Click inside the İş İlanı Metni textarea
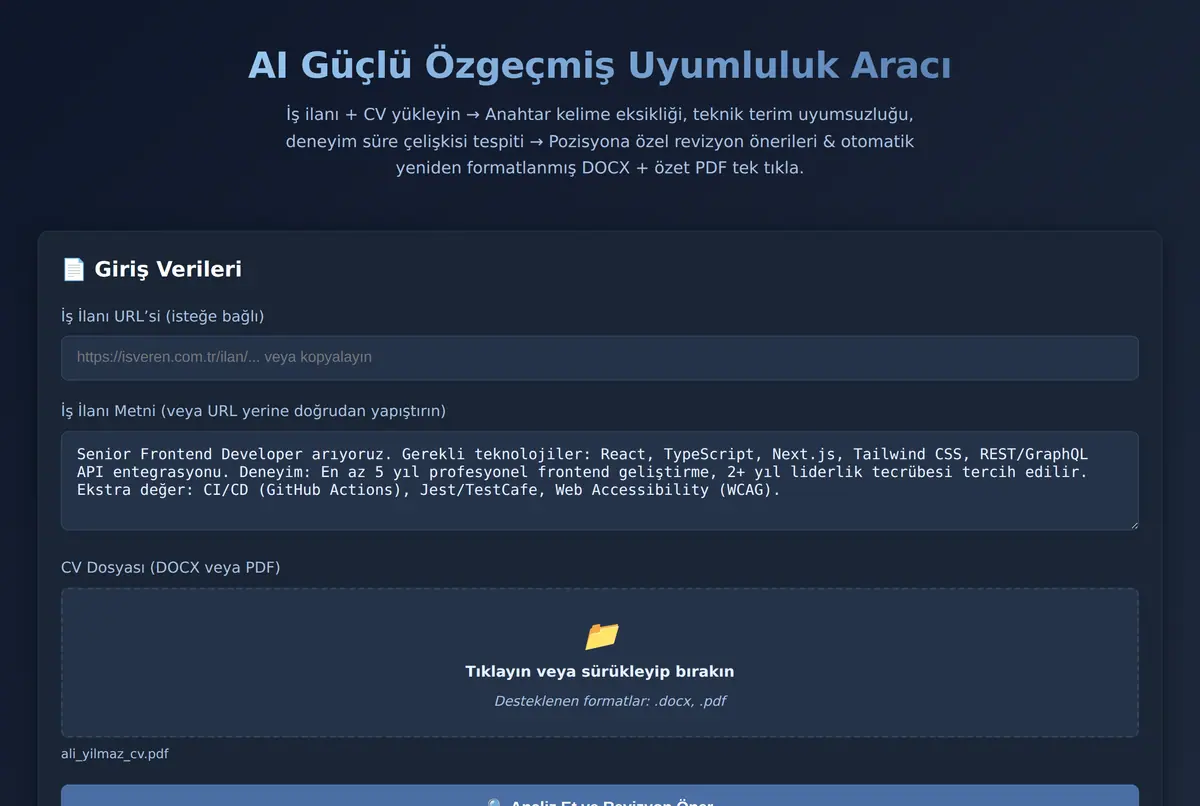The width and height of the screenshot is (1200, 806). 600,481
